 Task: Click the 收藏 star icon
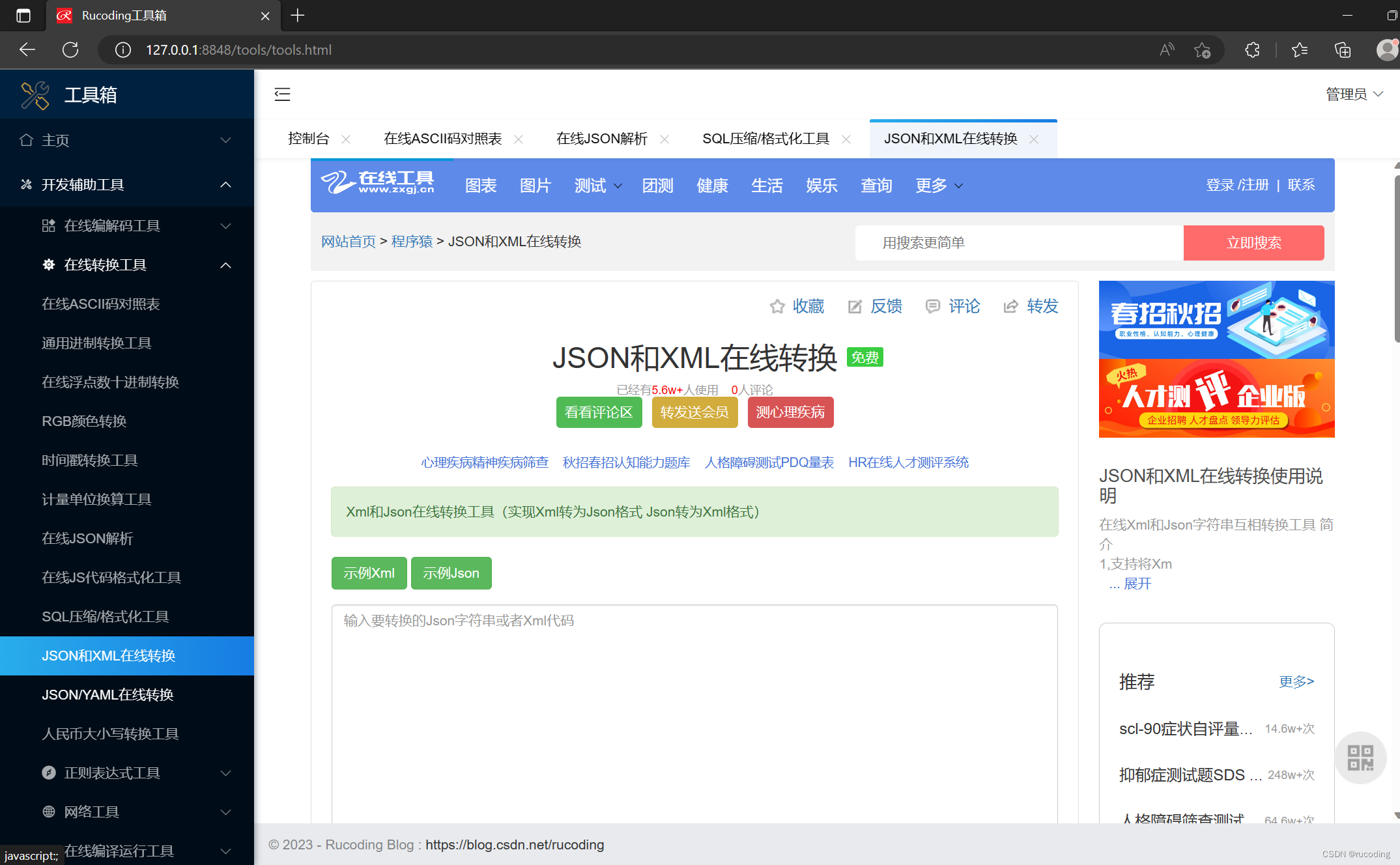pyautogui.click(x=777, y=307)
